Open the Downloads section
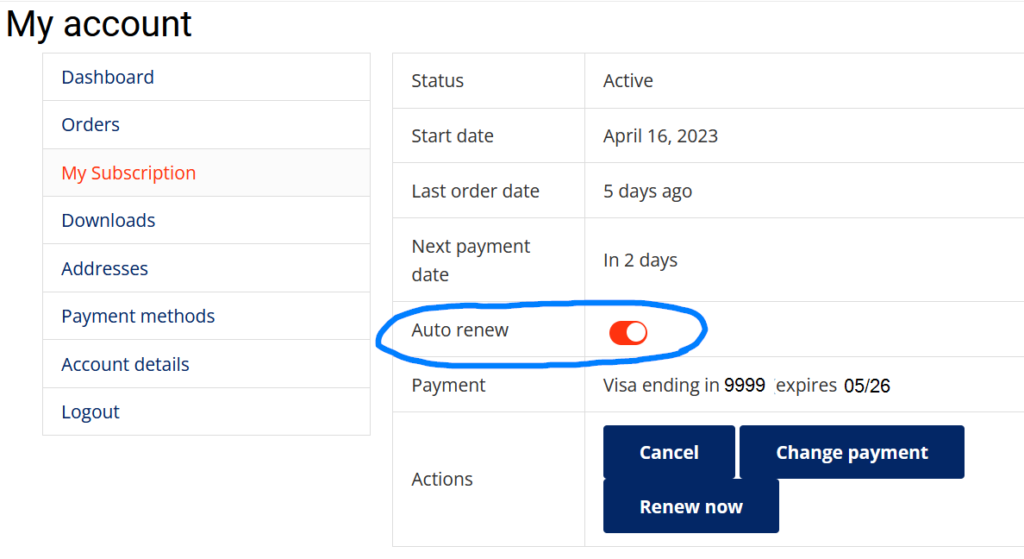Image resolution: width=1024 pixels, height=559 pixels. [x=108, y=221]
